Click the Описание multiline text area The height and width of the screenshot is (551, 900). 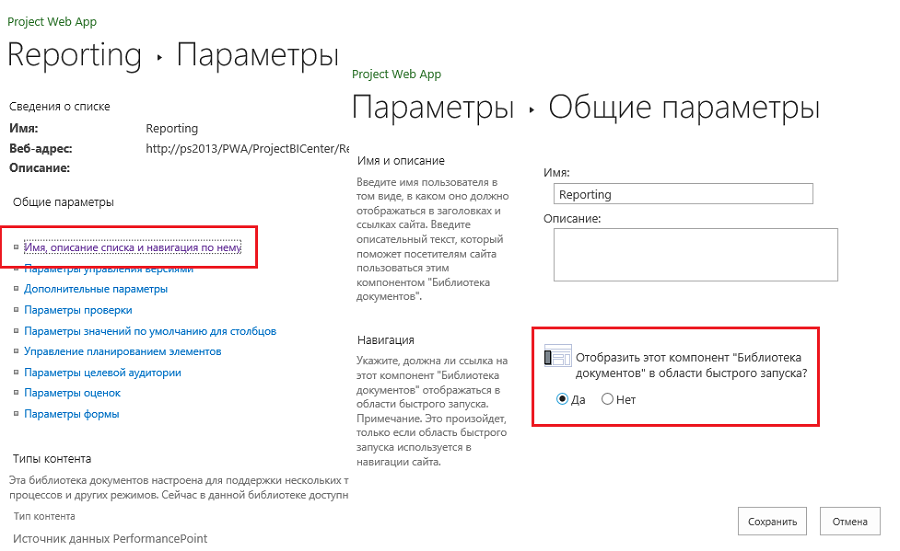click(696, 255)
